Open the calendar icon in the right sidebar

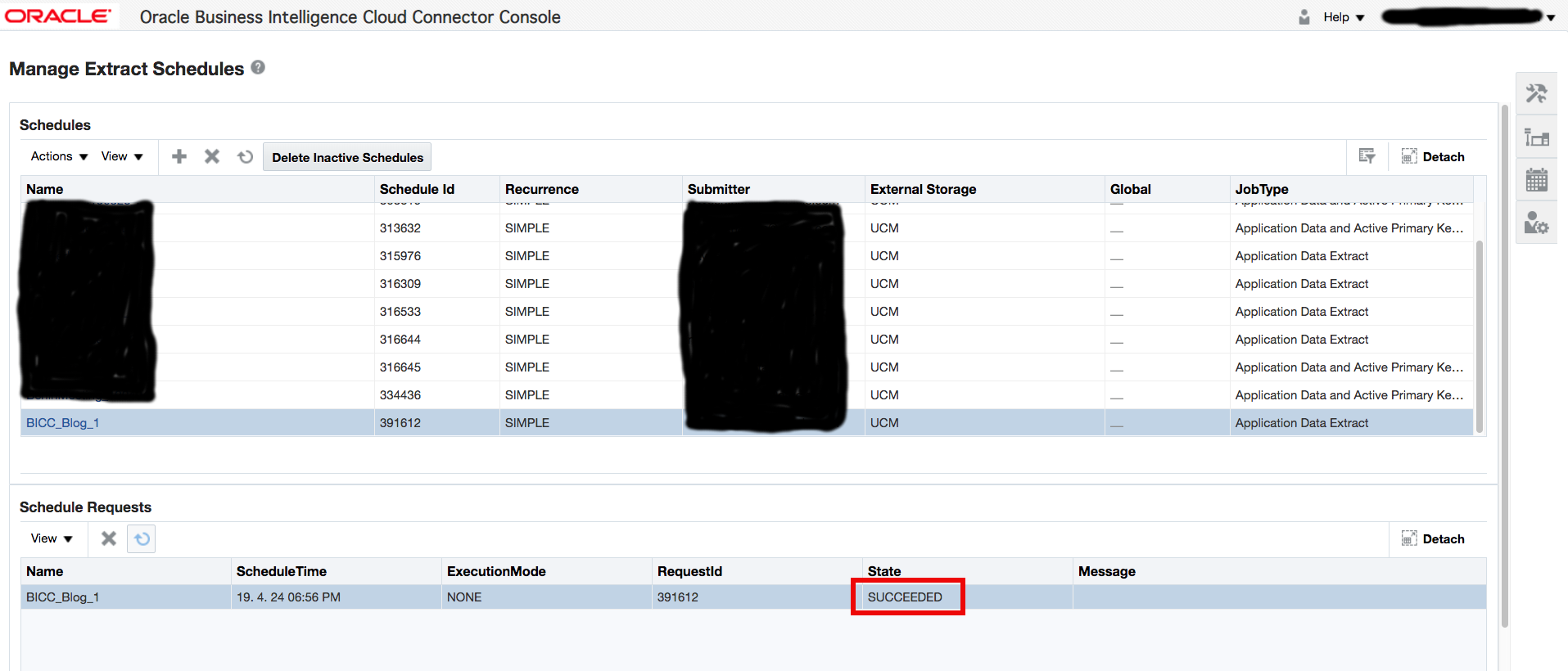pos(1536,179)
